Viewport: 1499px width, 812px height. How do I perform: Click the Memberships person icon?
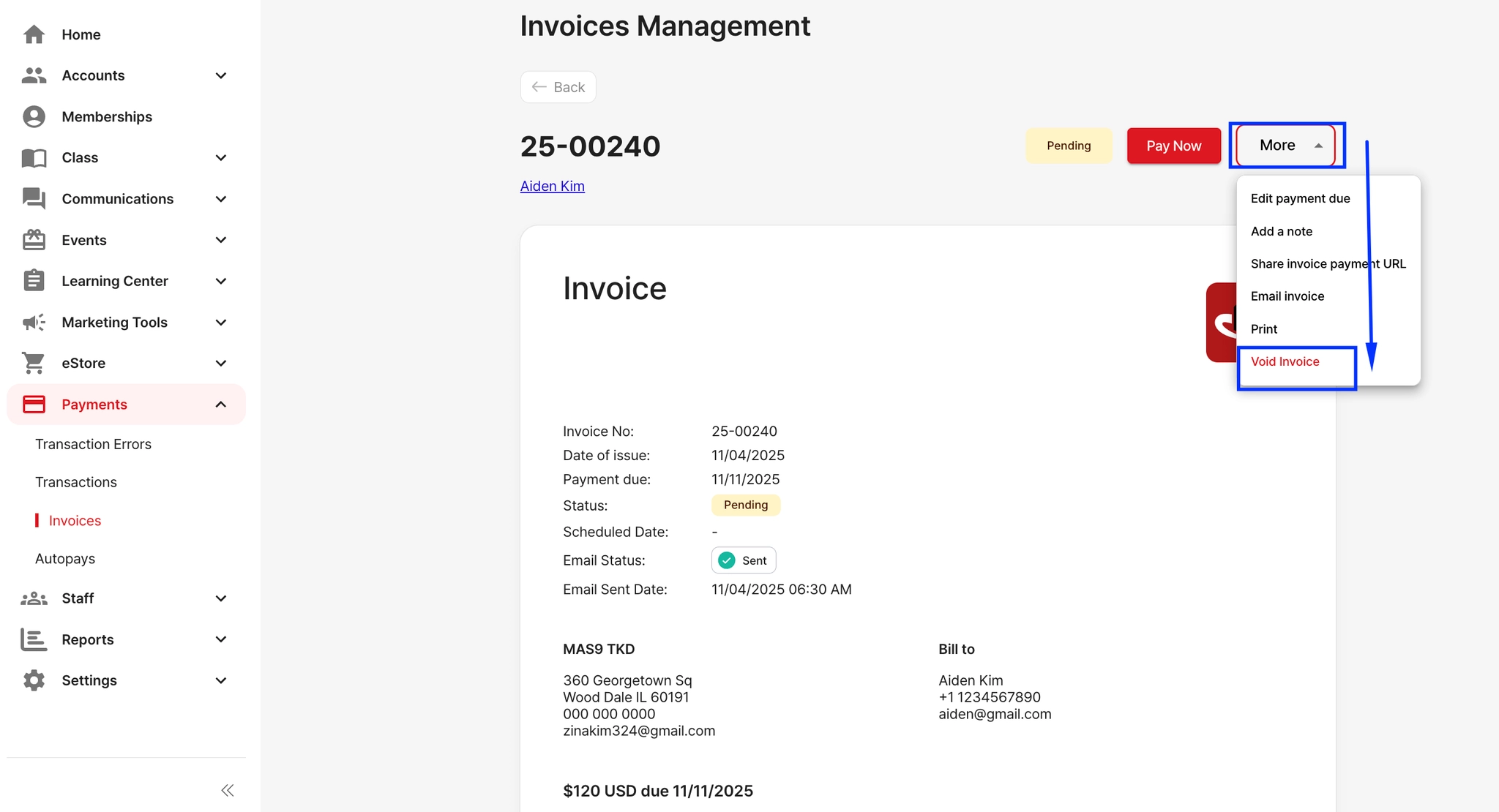34,117
